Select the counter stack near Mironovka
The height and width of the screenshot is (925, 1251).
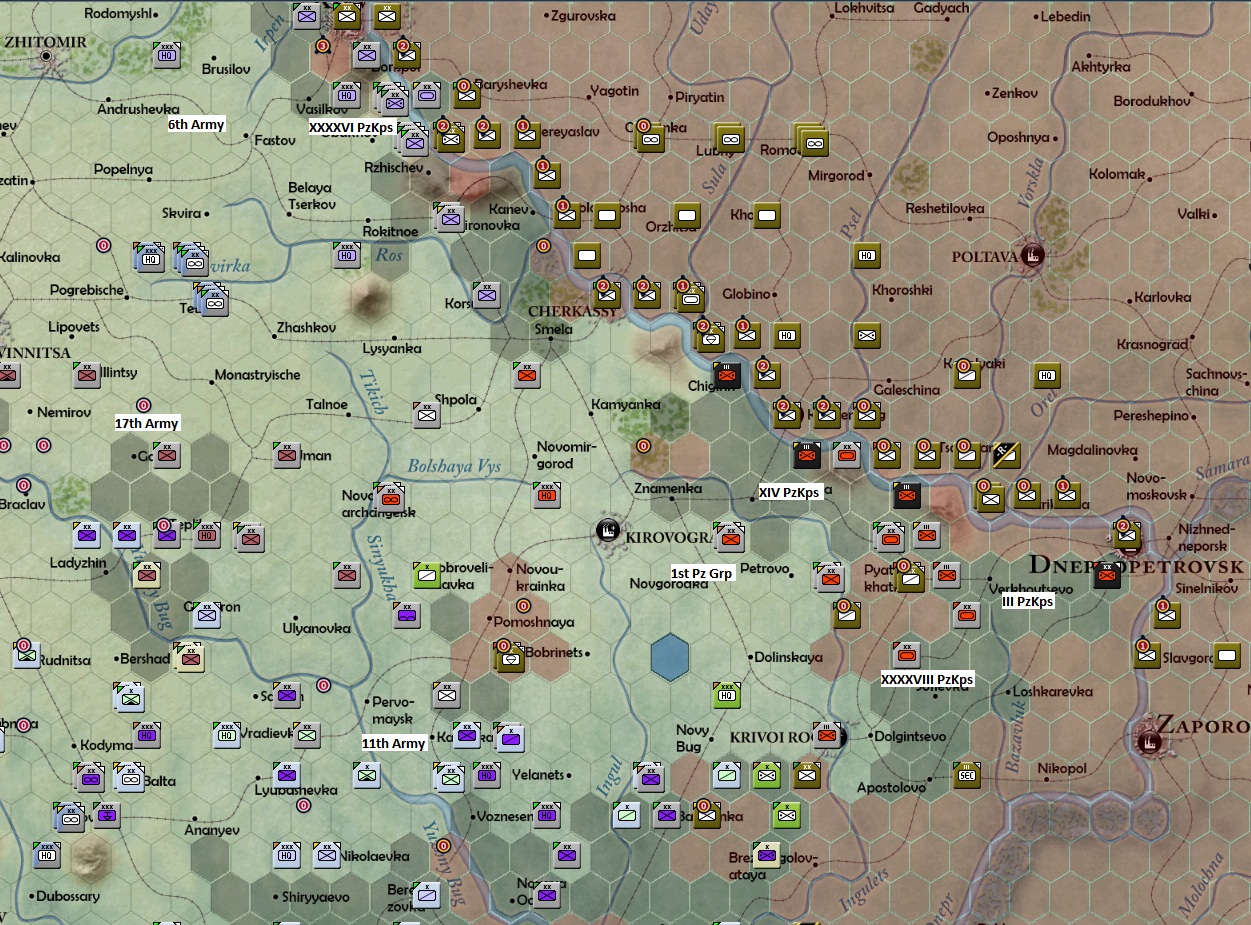(x=449, y=217)
